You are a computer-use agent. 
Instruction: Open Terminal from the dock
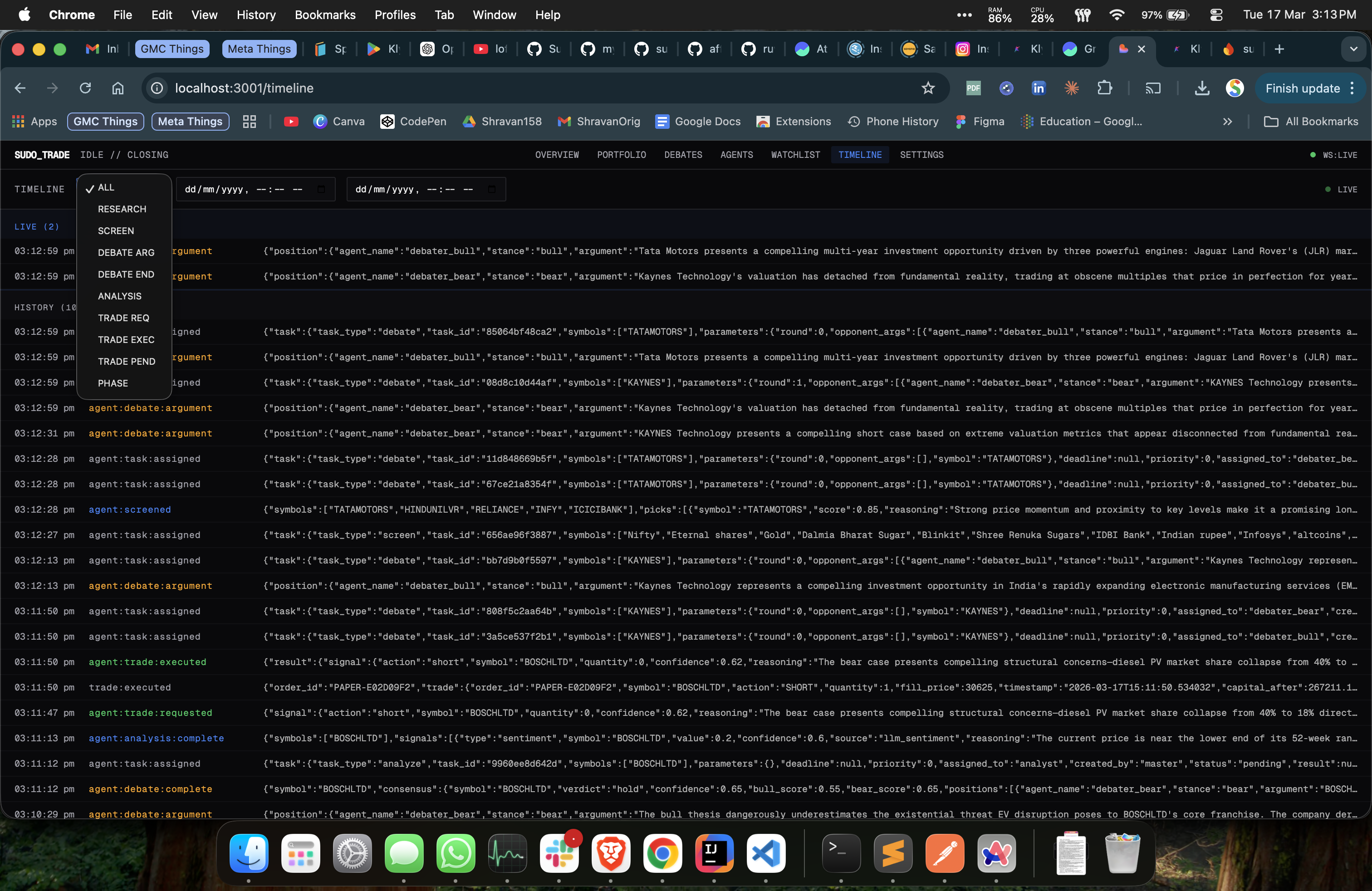[841, 853]
